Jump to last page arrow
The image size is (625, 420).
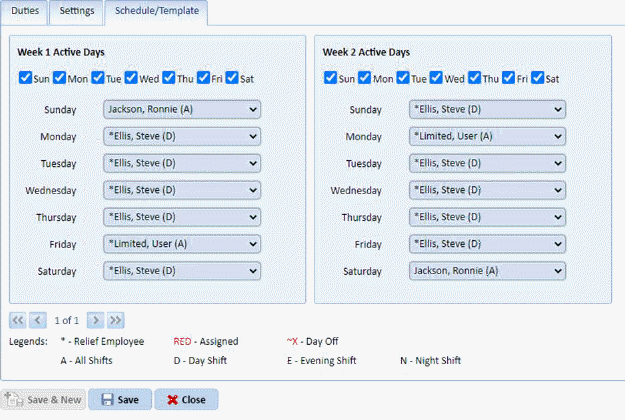[x=116, y=320]
